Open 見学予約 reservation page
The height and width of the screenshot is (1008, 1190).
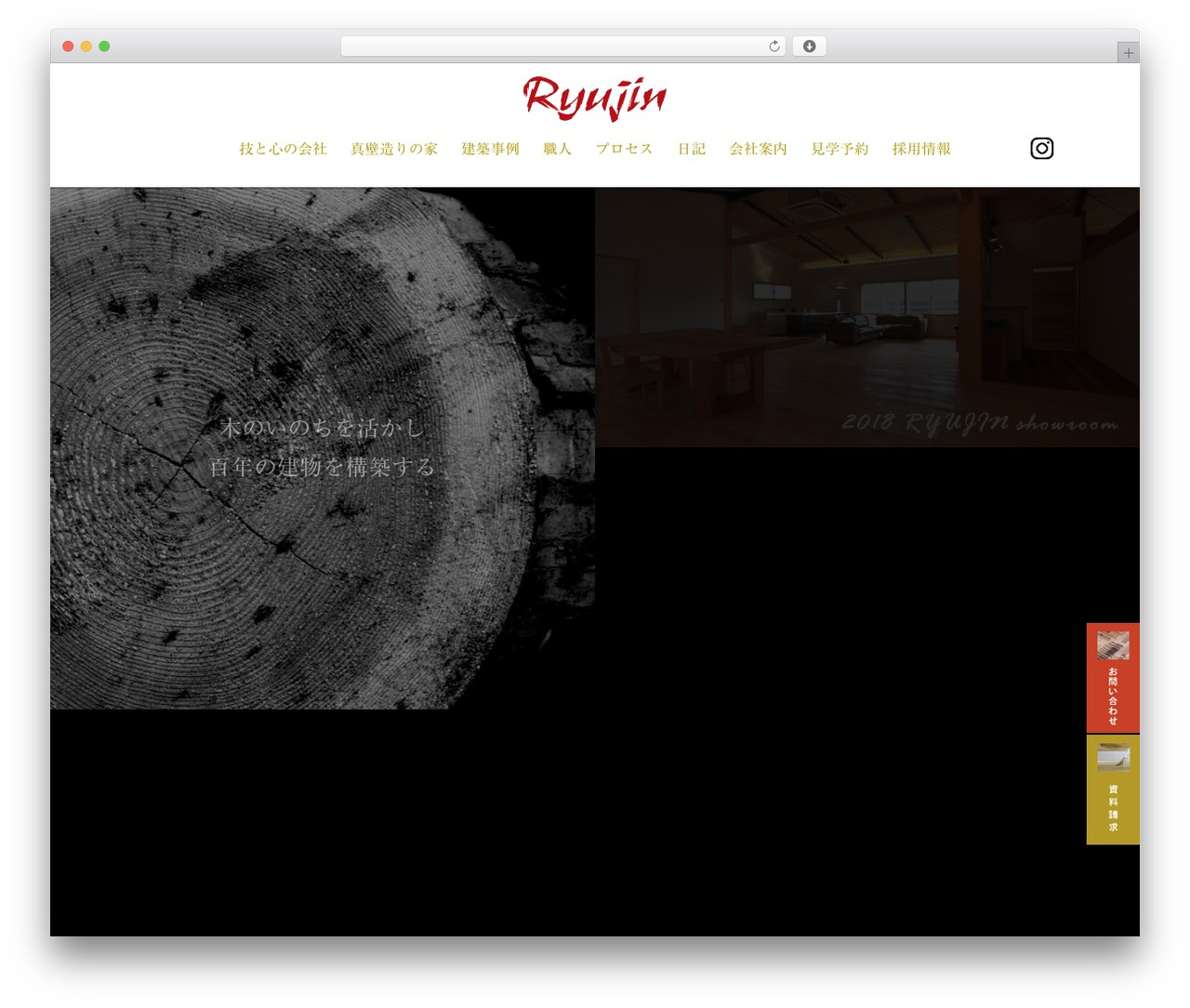pyautogui.click(x=840, y=149)
